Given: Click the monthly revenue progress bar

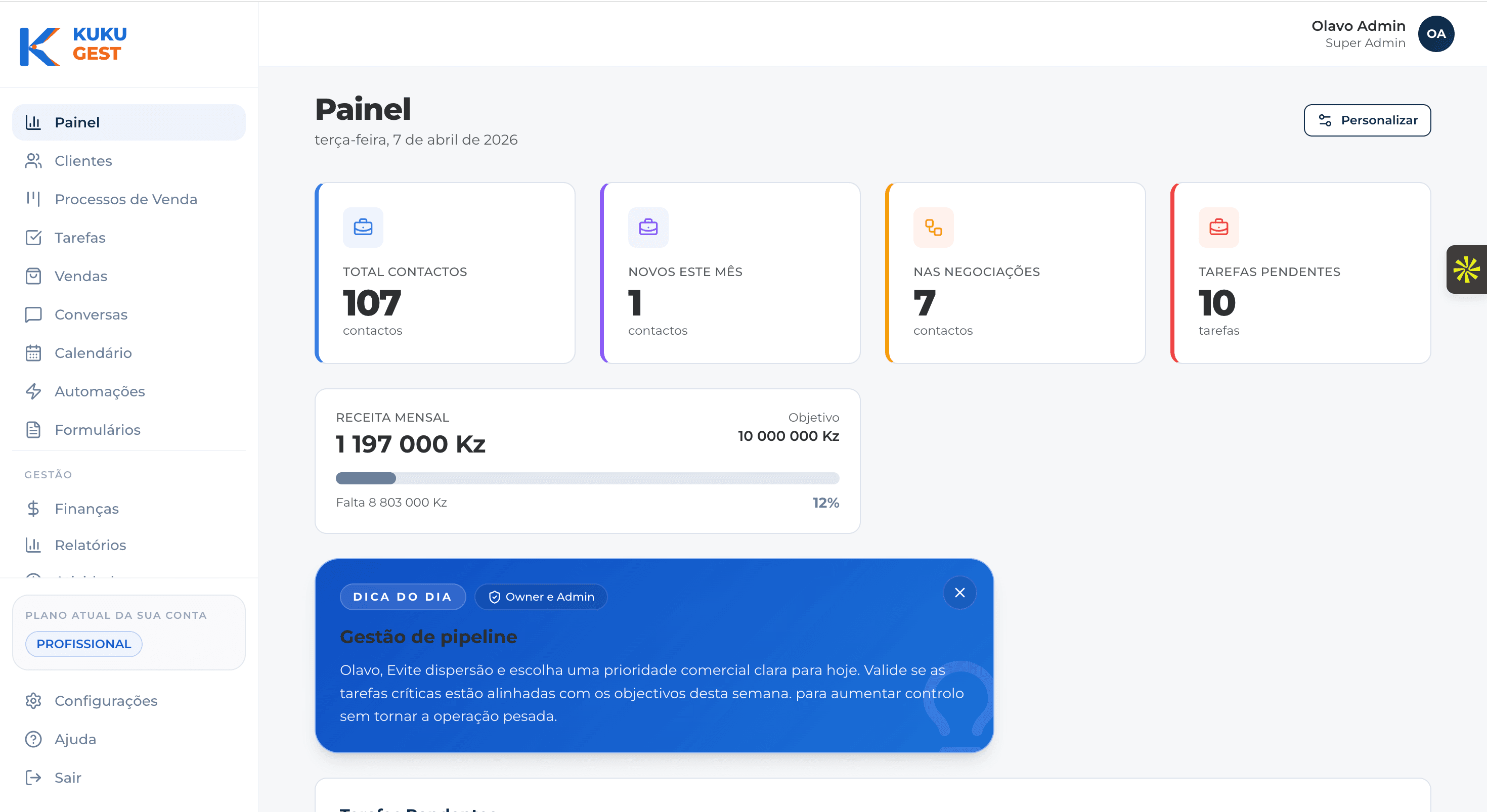Looking at the screenshot, I should pos(587,478).
